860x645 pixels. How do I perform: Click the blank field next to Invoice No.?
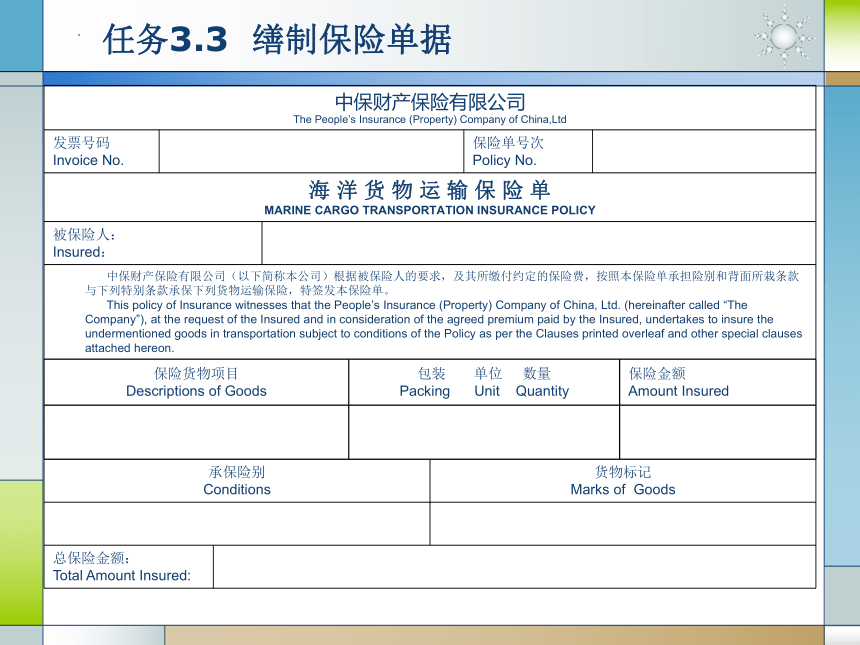tap(312, 151)
